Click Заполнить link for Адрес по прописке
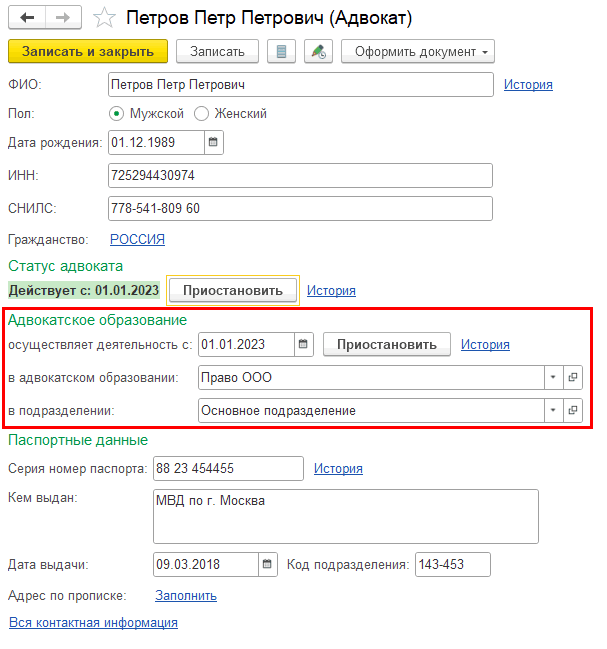Screen dimensions: 607x649 [x=185, y=595]
